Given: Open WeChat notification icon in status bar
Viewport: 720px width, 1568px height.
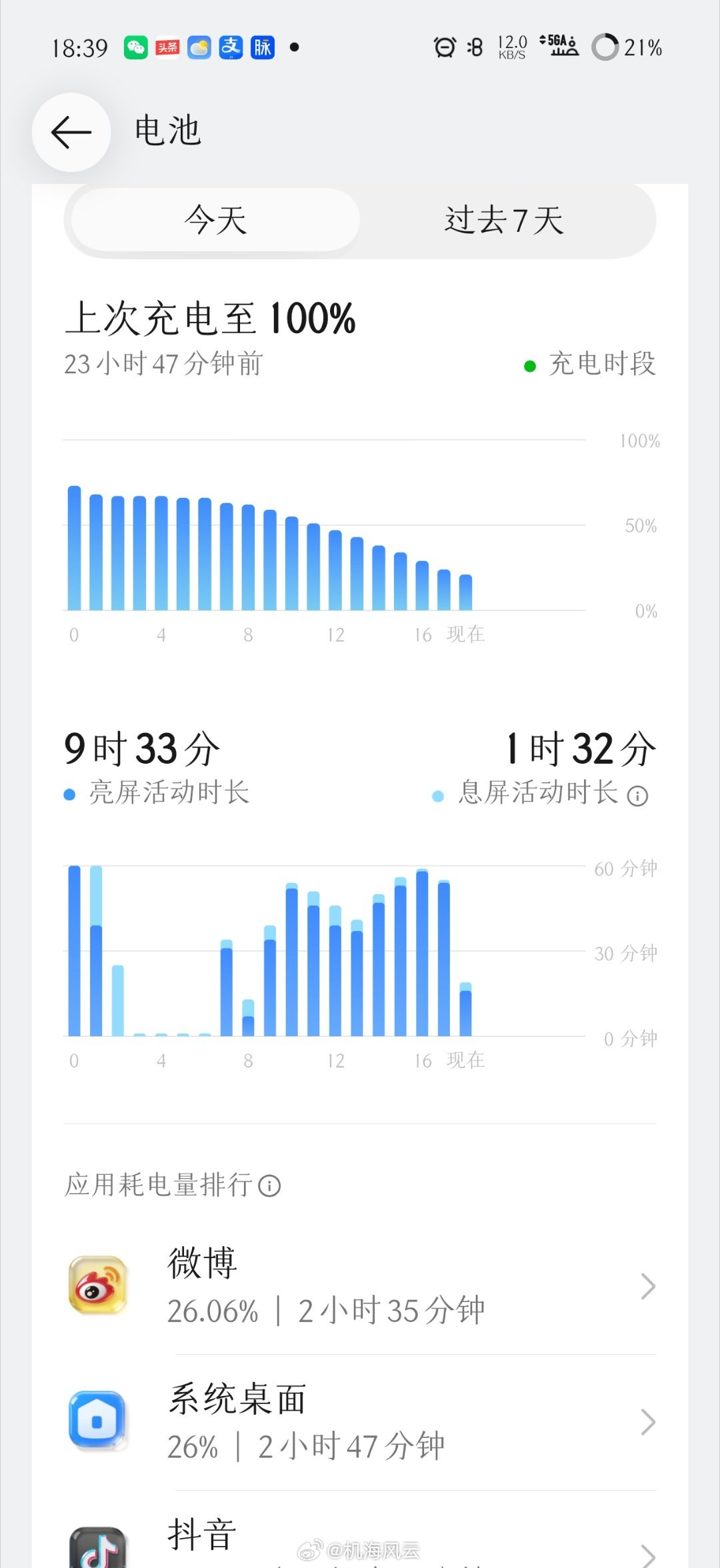Looking at the screenshot, I should (x=136, y=47).
